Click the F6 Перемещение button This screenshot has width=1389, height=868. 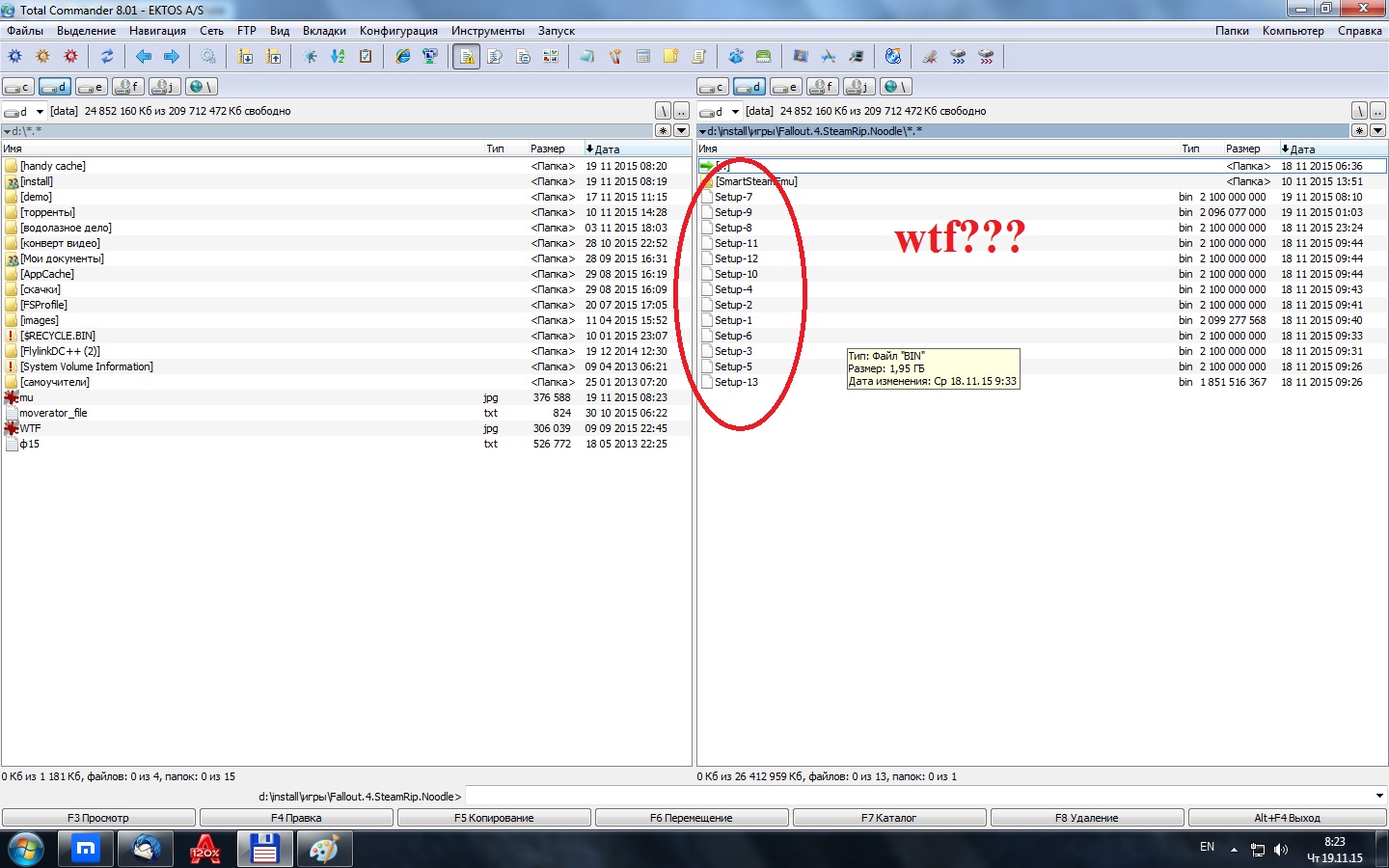pos(692,818)
